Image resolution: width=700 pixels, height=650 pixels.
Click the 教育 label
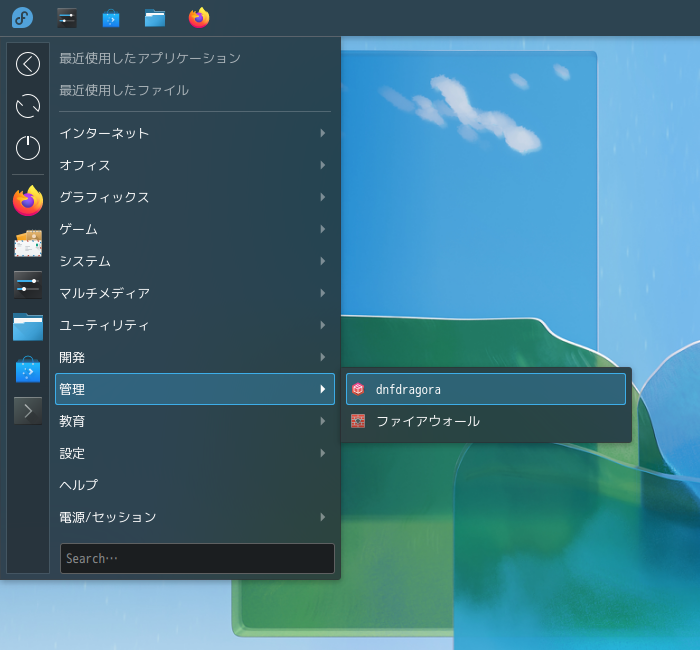click(x=72, y=421)
